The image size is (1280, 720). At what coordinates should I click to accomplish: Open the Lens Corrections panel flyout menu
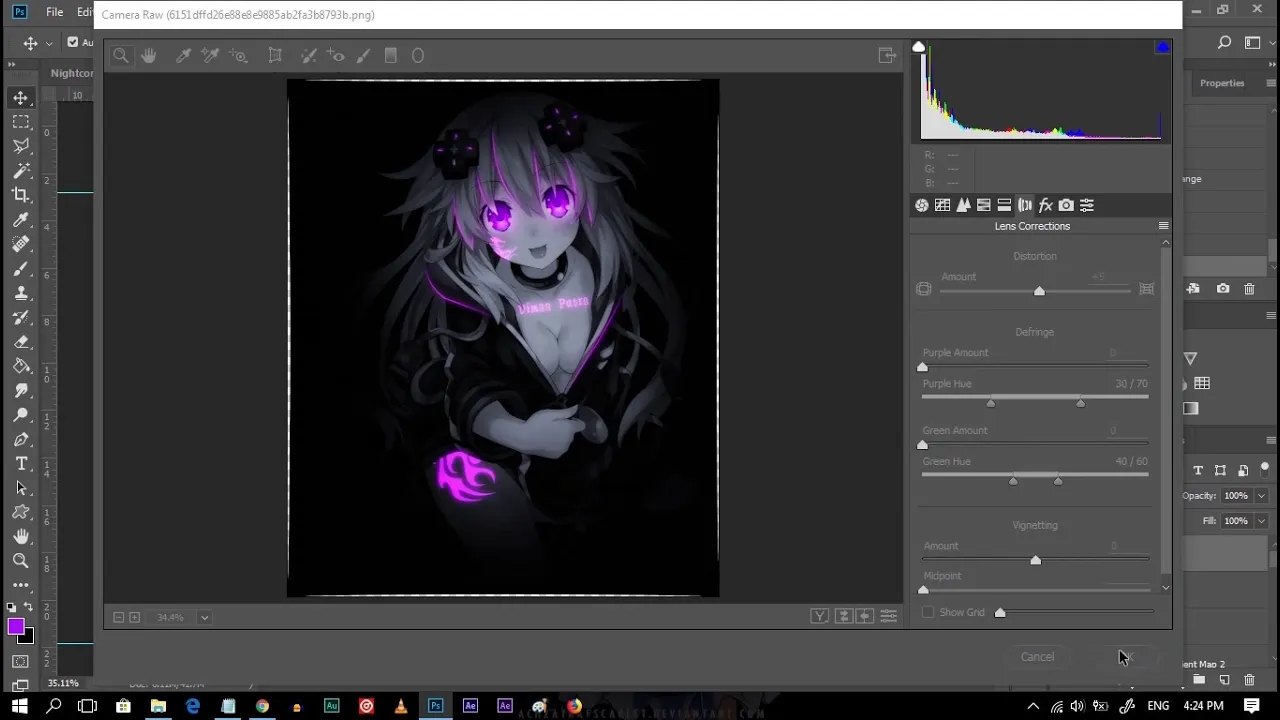(x=1163, y=226)
